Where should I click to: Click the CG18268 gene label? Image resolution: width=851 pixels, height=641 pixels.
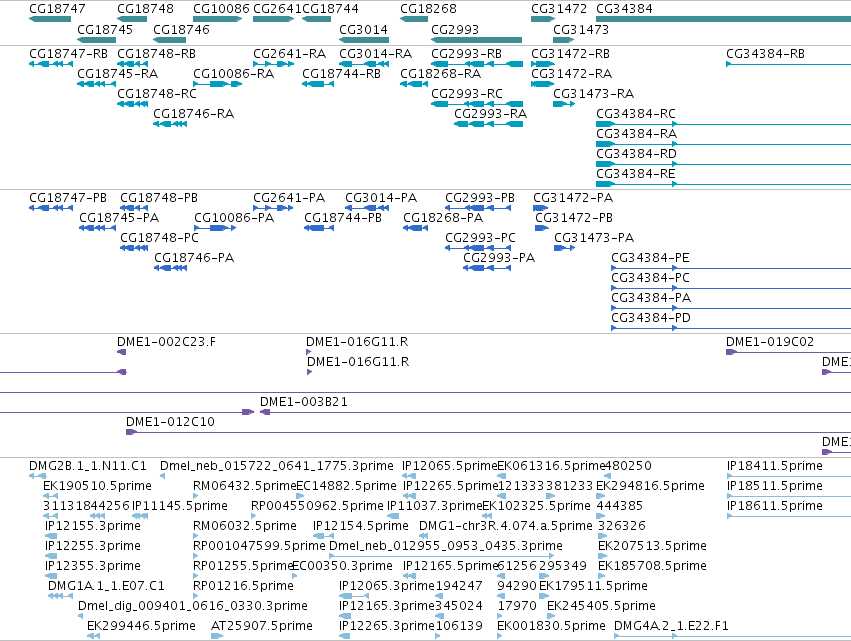pos(428,9)
